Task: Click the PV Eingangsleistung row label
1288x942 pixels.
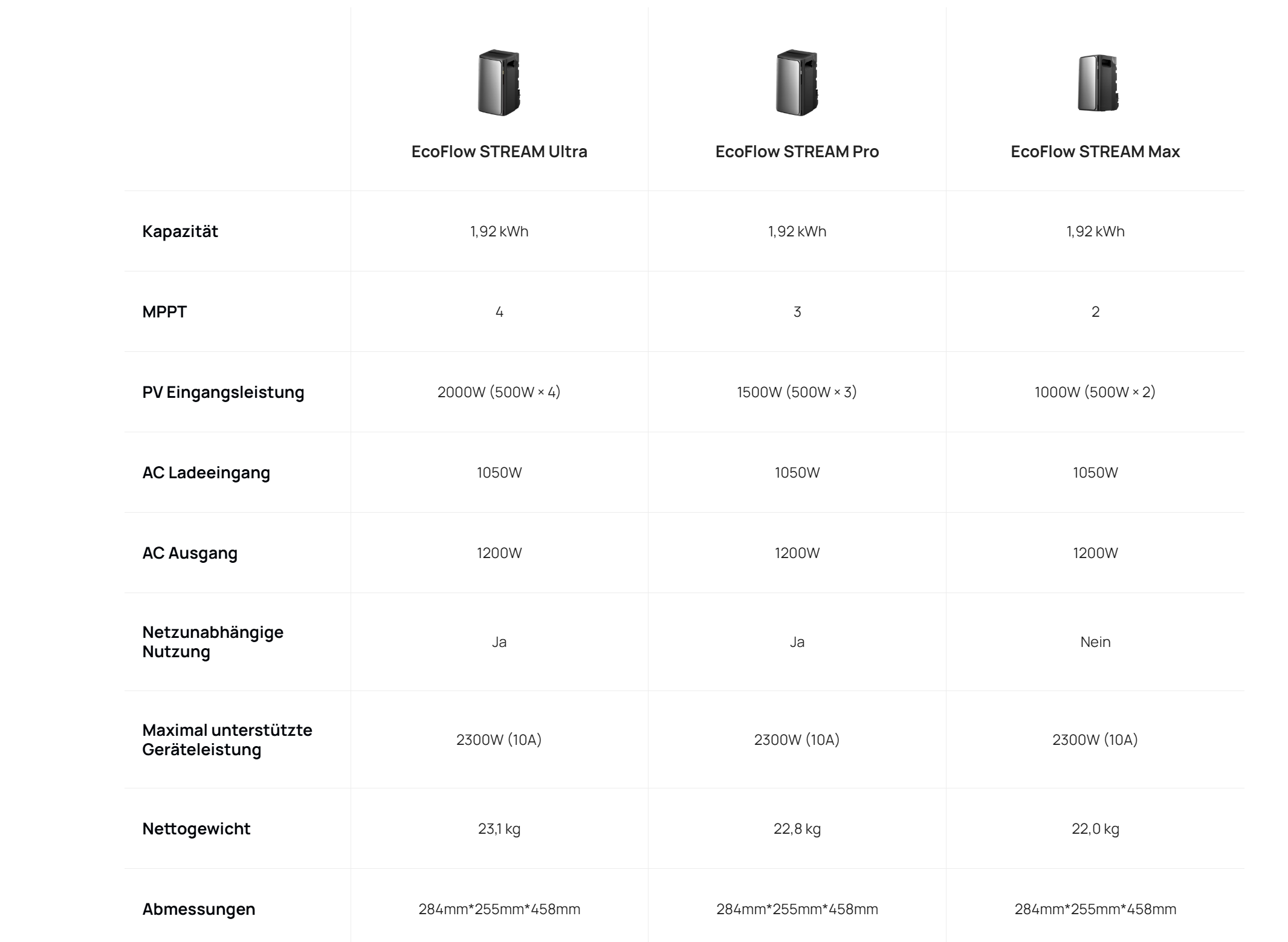Action: pyautogui.click(x=223, y=392)
